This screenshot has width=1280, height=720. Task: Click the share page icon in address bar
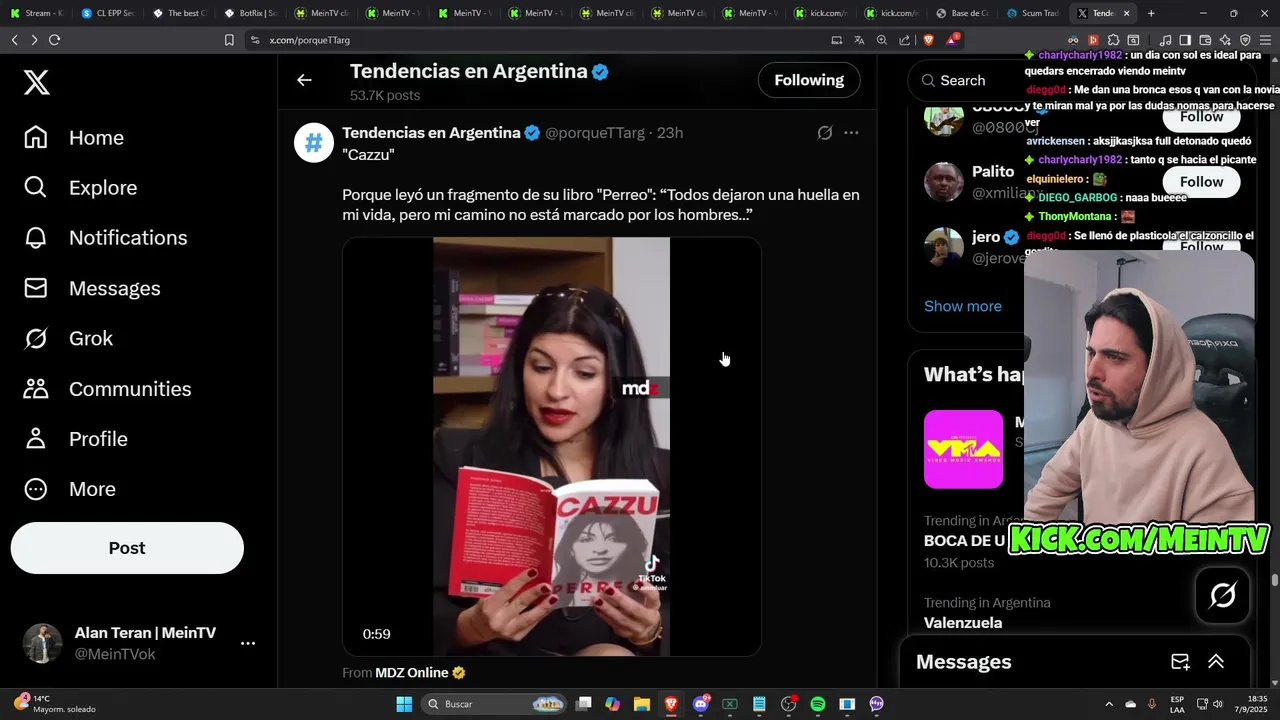pos(905,40)
